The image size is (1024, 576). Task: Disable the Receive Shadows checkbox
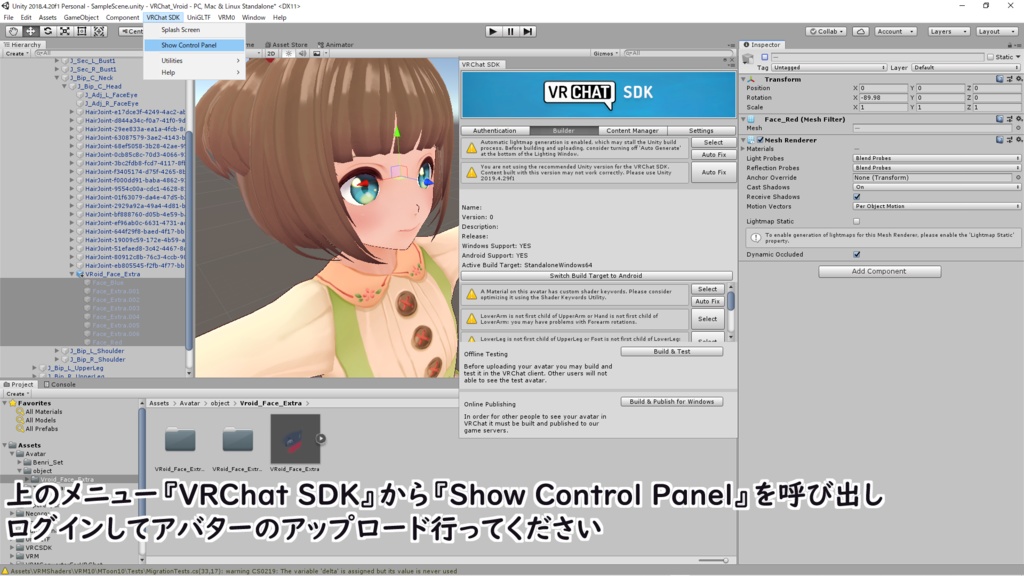click(x=855, y=197)
